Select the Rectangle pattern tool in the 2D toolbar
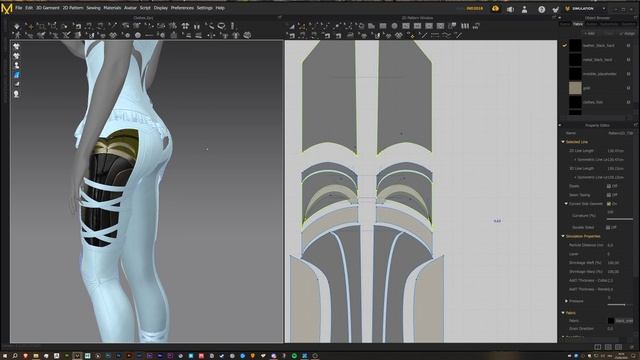The image size is (640, 360). click(383, 26)
